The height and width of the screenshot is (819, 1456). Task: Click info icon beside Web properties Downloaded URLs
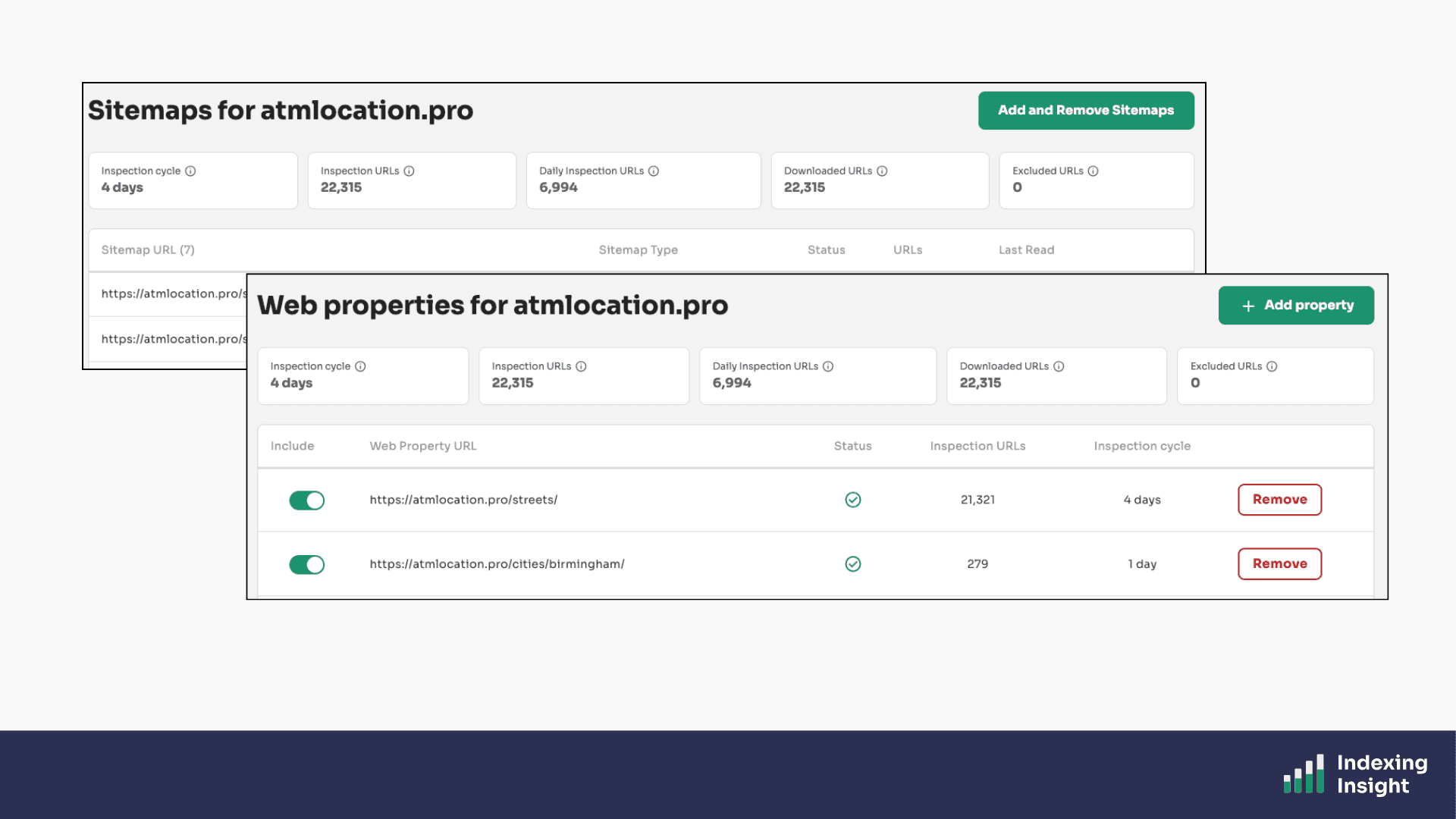(x=1059, y=366)
